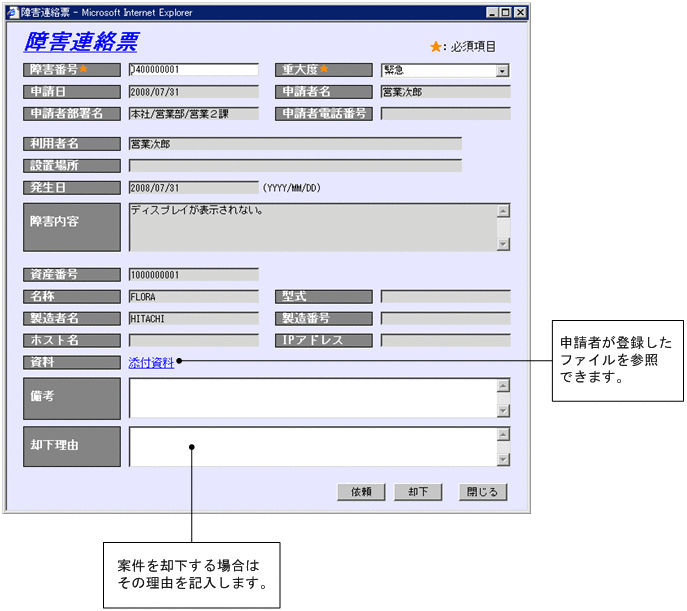The width and height of the screenshot is (687, 611).
Task: Click the empty 製造番号 field
Action: tap(446, 319)
